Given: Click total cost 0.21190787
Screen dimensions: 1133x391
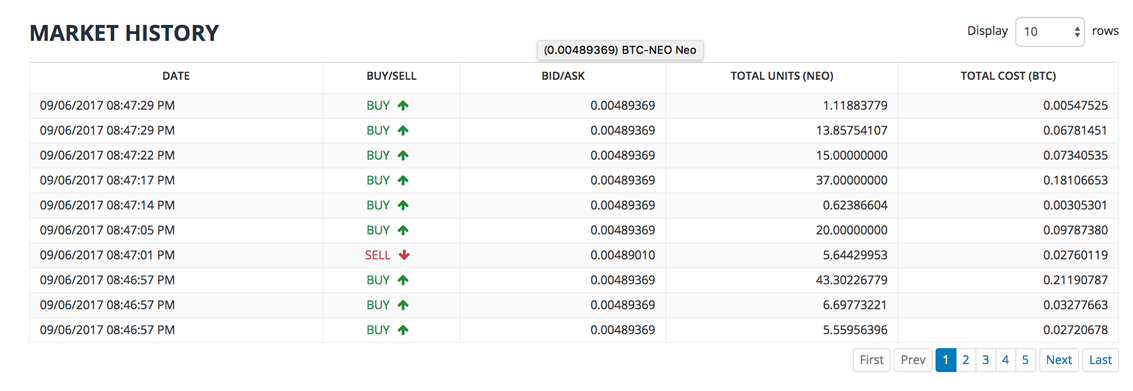Looking at the screenshot, I should (1075, 280).
